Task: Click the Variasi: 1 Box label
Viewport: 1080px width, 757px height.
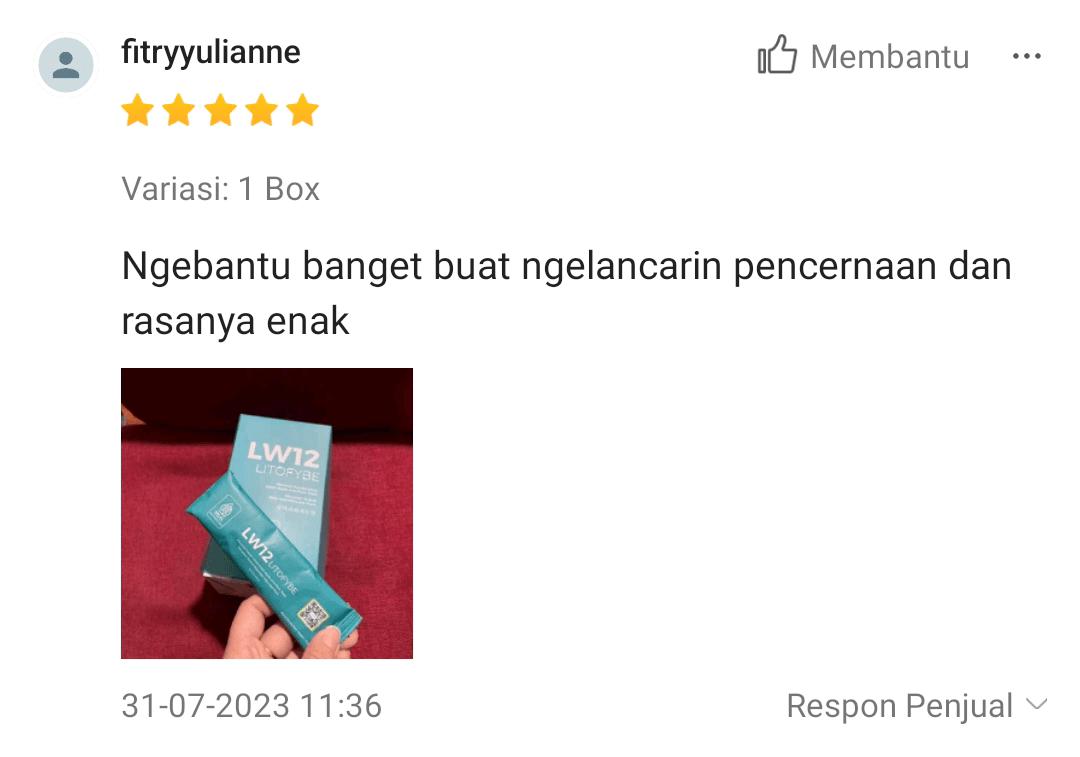Action: tap(220, 189)
